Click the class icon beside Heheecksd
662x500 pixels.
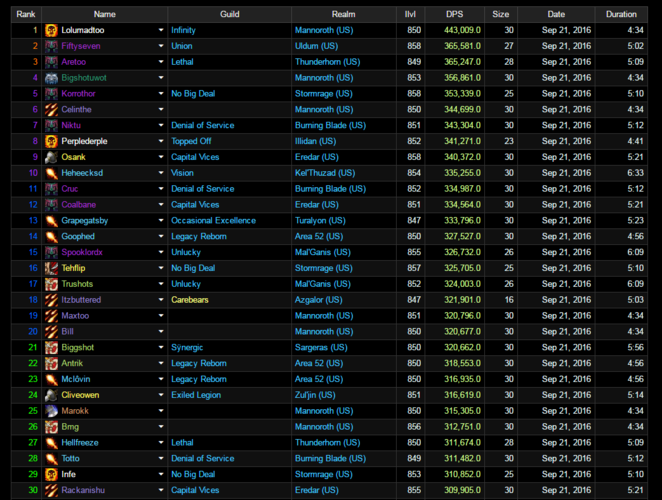click(51, 173)
